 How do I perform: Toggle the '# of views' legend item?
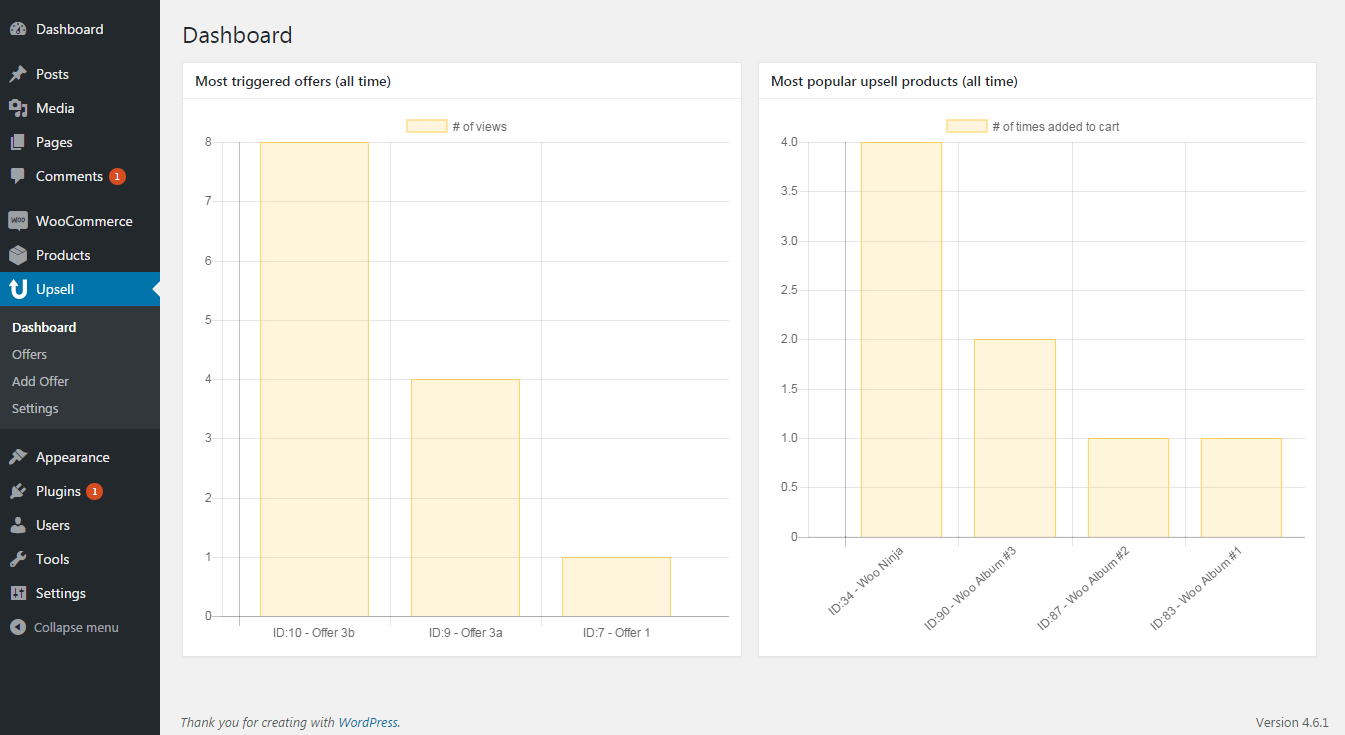pos(456,127)
